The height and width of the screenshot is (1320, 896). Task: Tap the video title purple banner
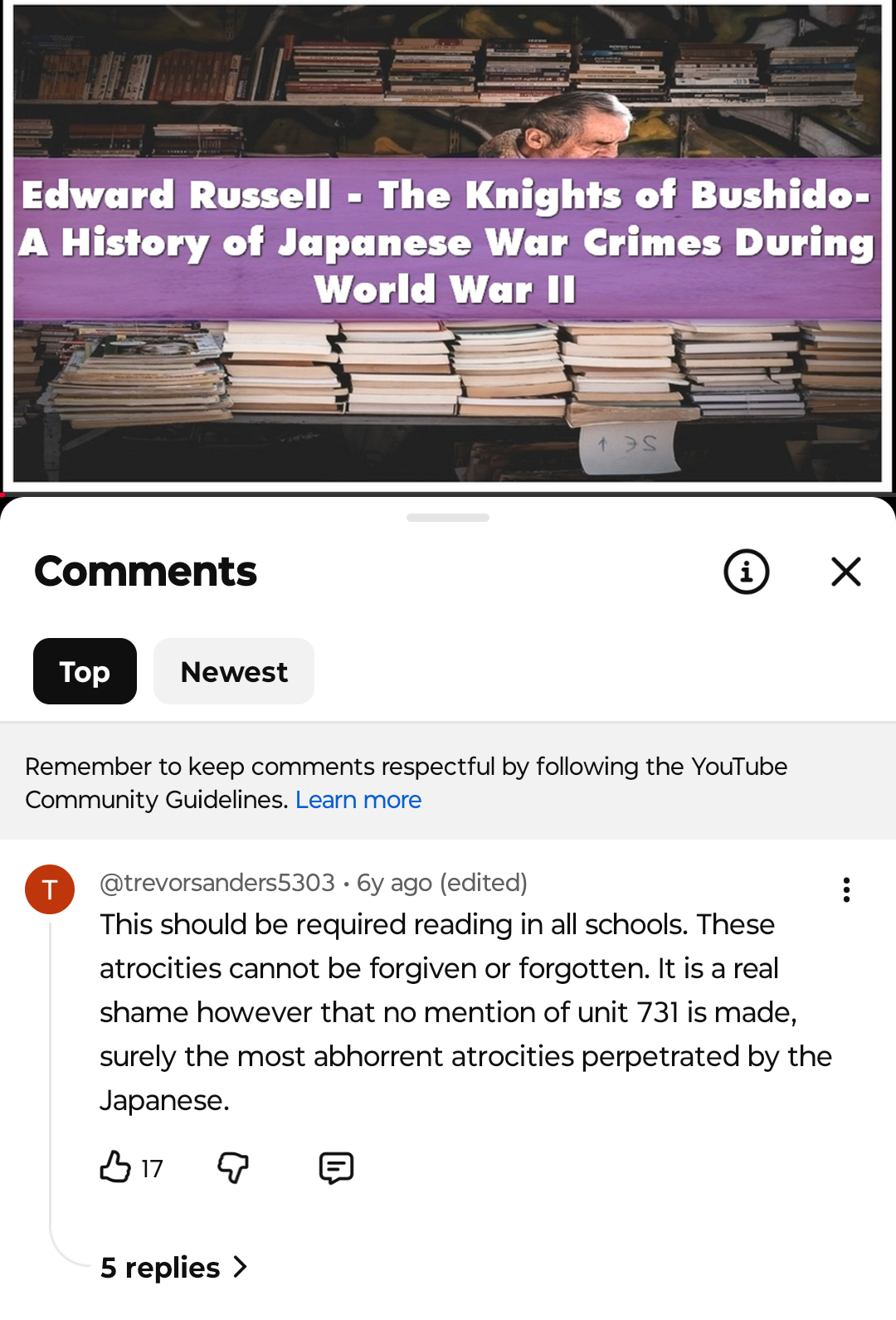coord(448,239)
